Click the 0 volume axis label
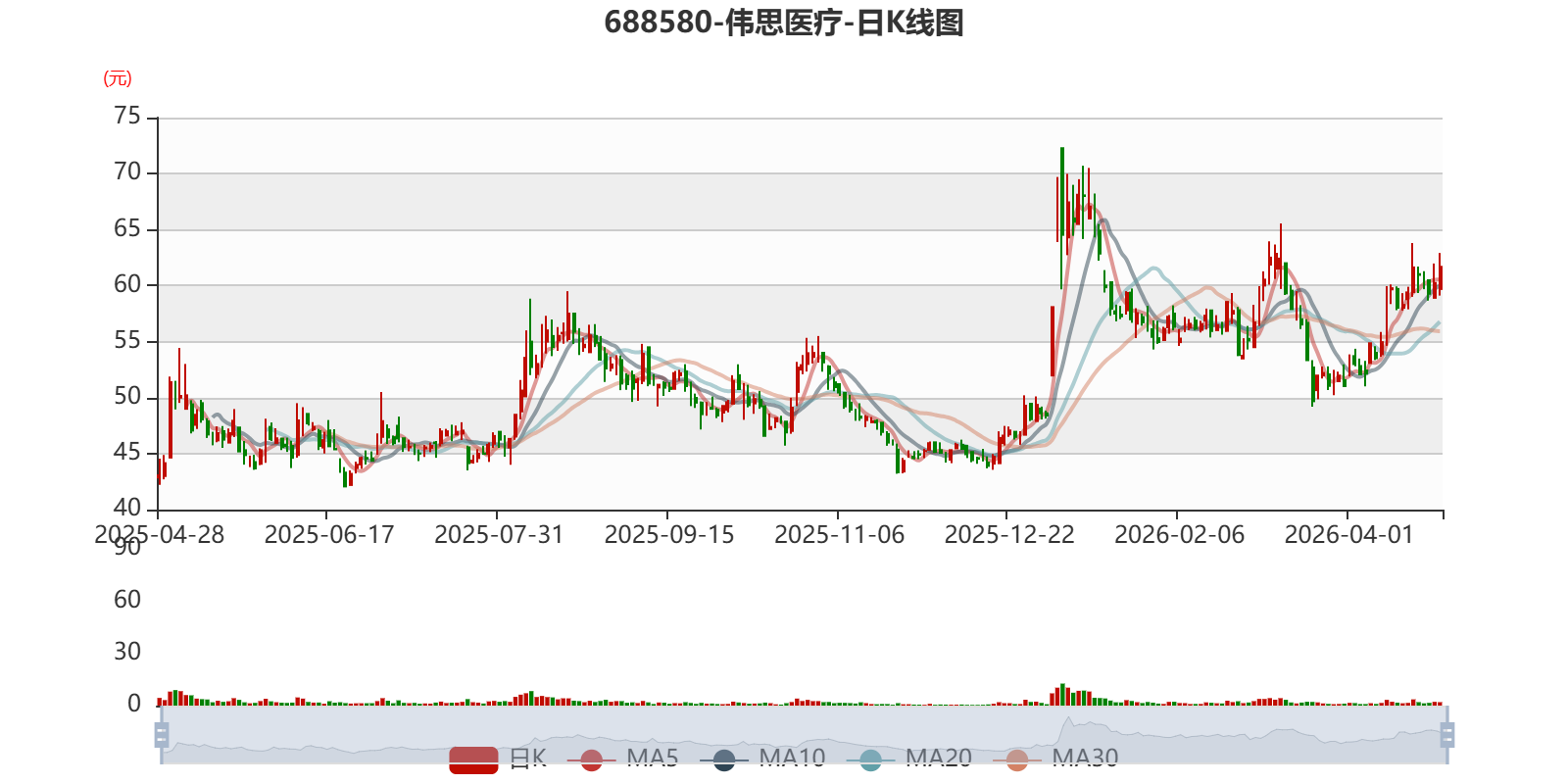1568x784 pixels. 134,704
